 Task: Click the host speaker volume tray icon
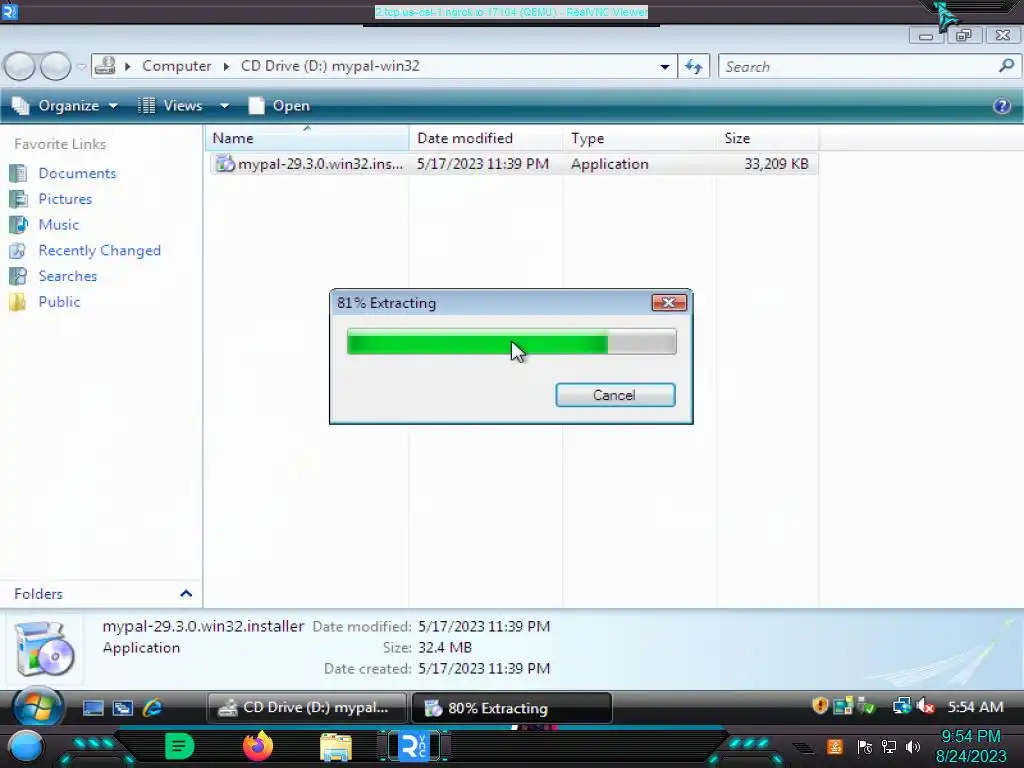click(x=913, y=746)
